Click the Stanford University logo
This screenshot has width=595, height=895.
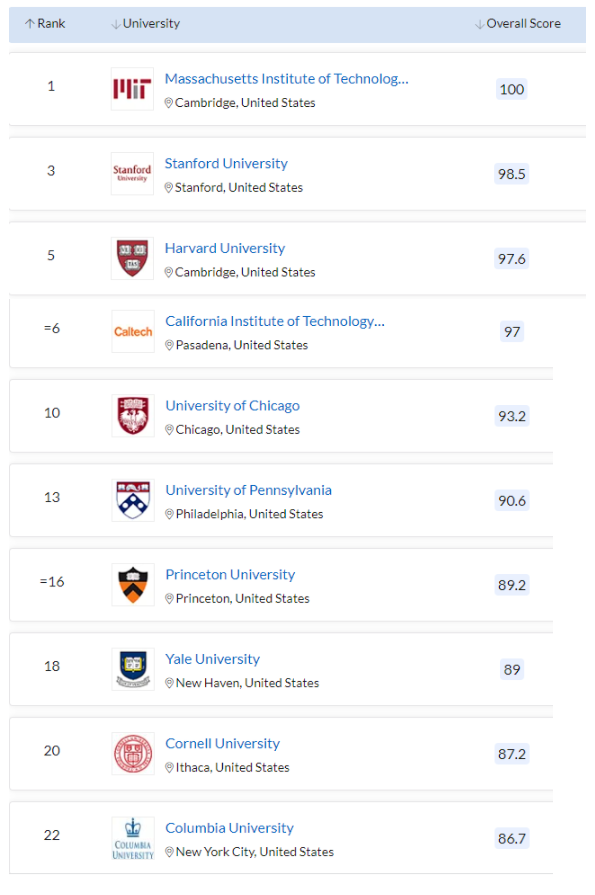pyautogui.click(x=132, y=174)
